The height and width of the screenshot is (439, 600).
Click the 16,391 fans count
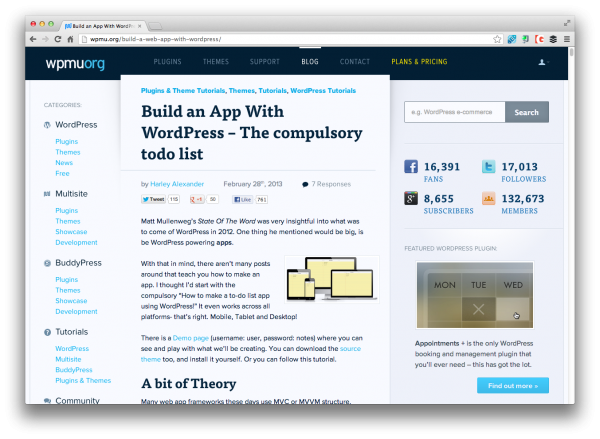442,167
